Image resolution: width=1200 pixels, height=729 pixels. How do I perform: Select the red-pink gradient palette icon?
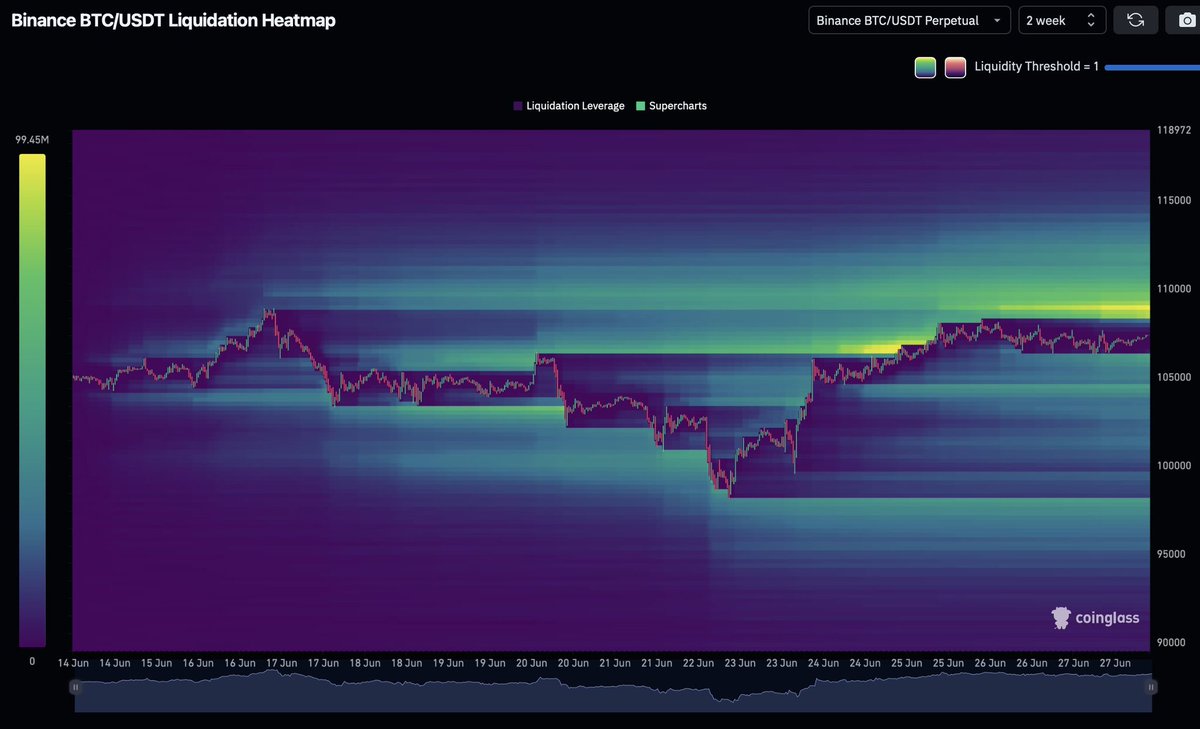955,67
